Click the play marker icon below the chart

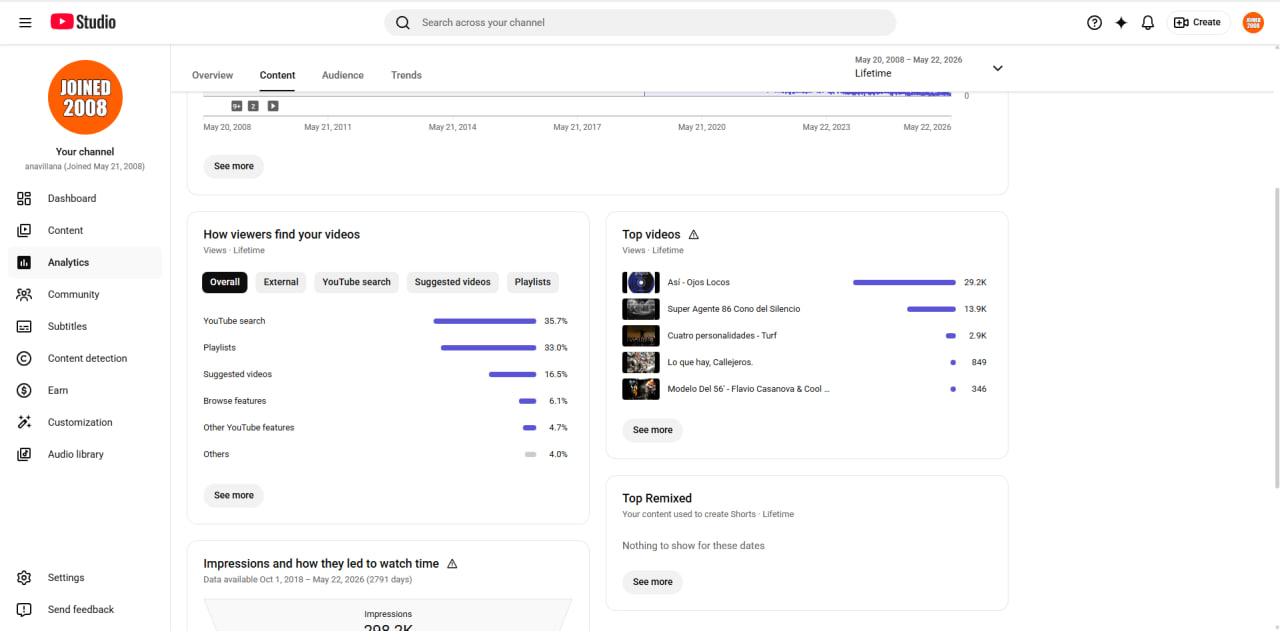(272, 106)
